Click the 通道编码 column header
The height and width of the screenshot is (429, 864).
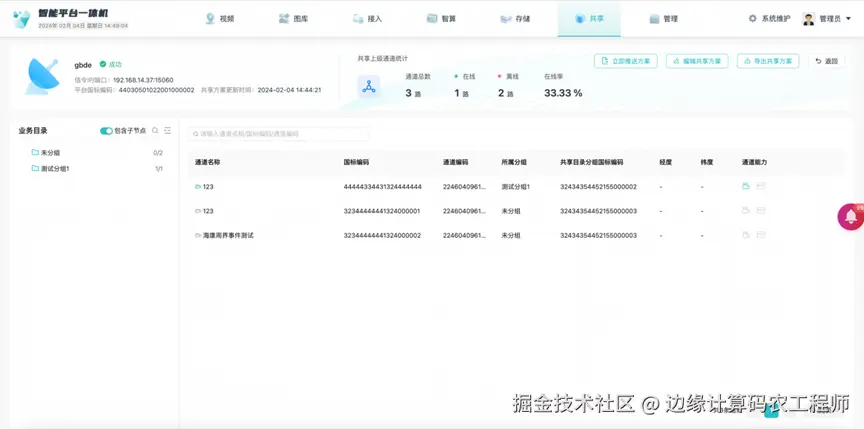tap(456, 162)
